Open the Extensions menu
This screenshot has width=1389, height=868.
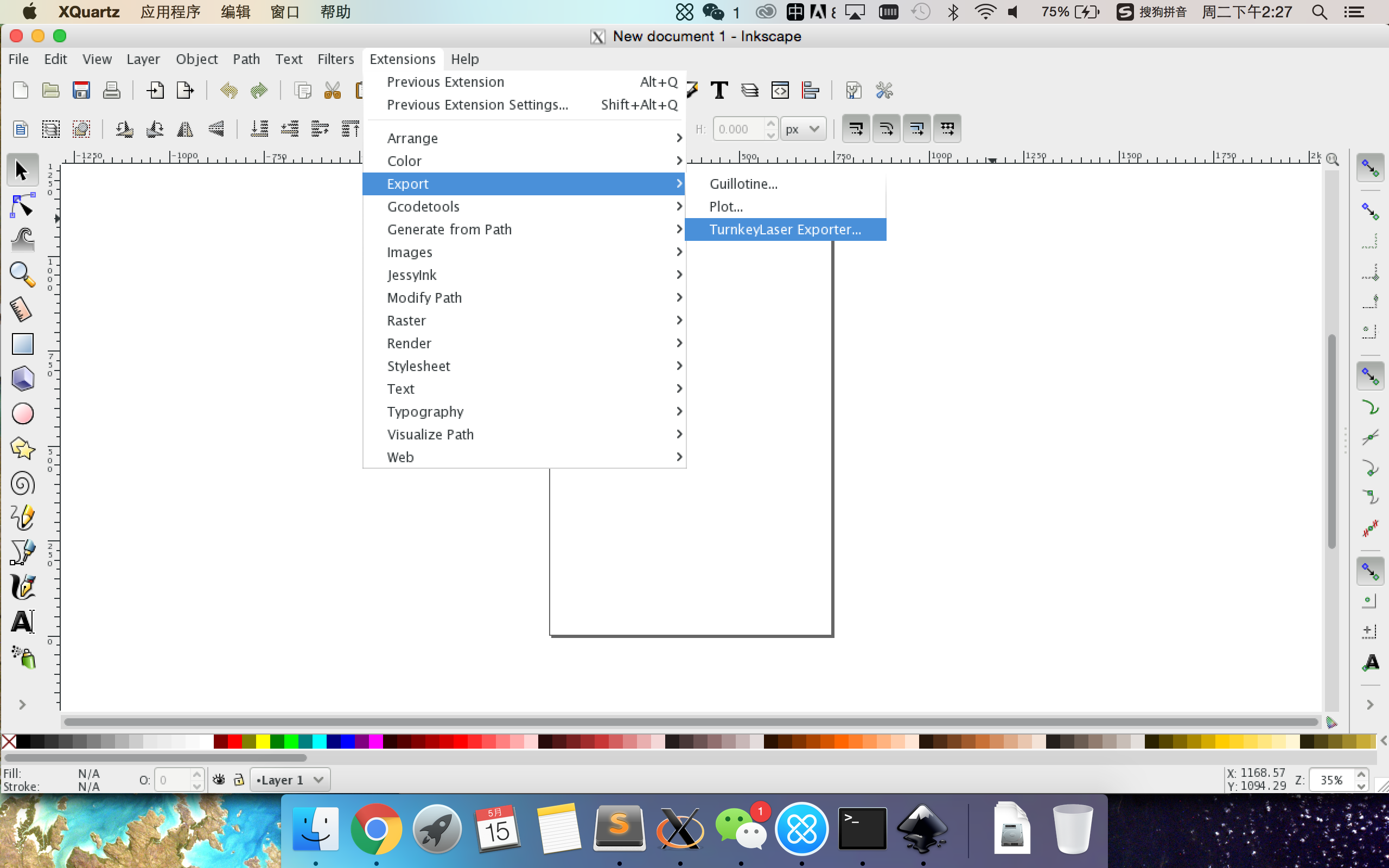click(402, 58)
